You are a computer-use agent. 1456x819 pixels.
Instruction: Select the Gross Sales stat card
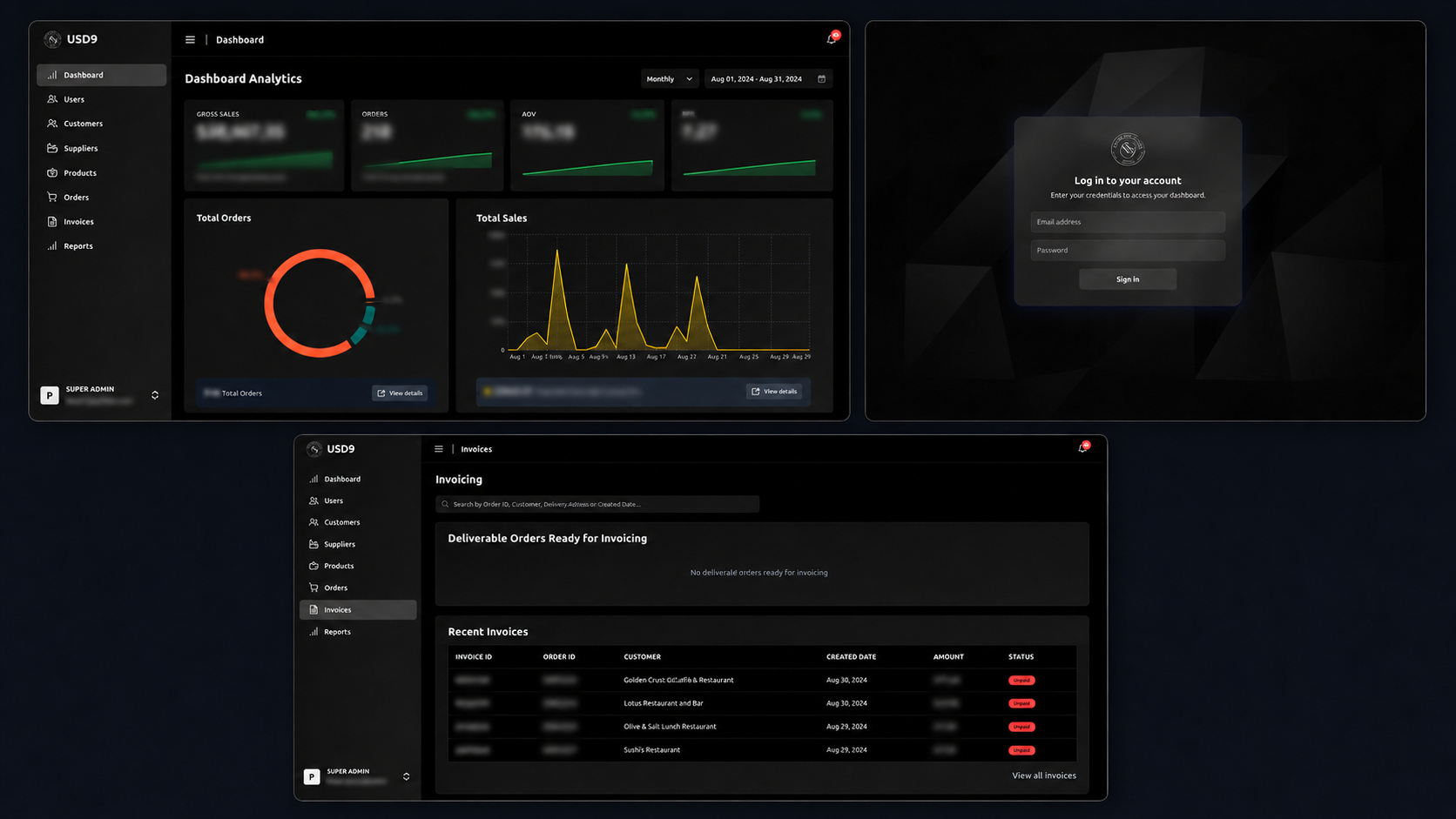click(264, 145)
